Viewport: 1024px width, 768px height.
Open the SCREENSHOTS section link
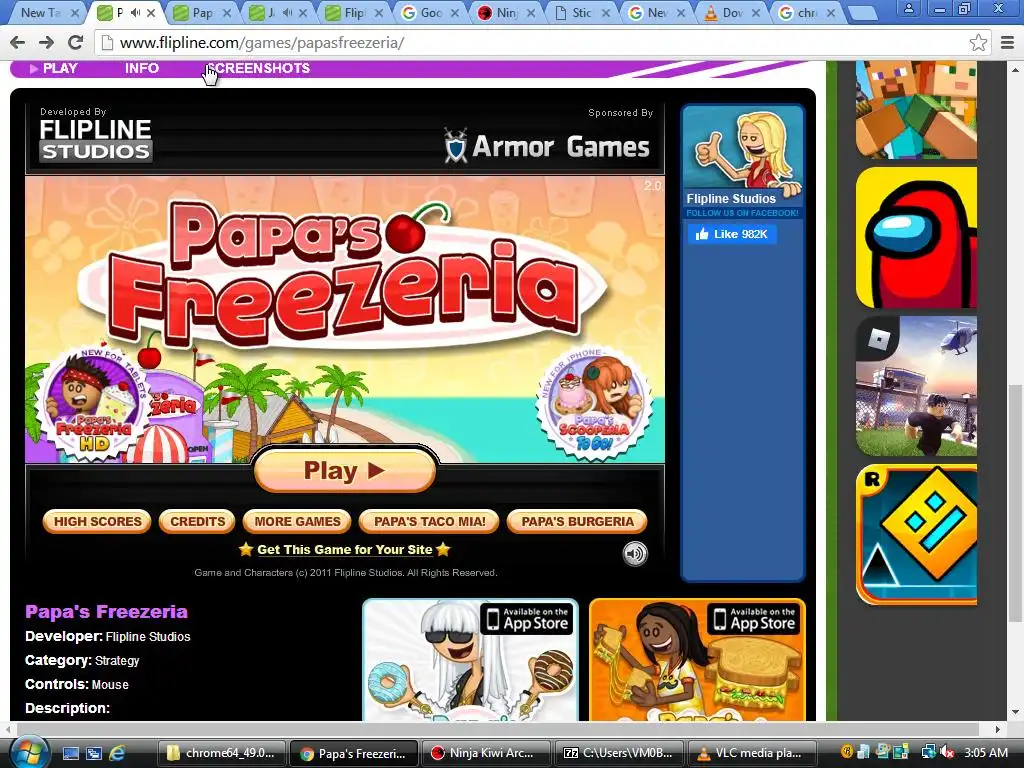259,69
